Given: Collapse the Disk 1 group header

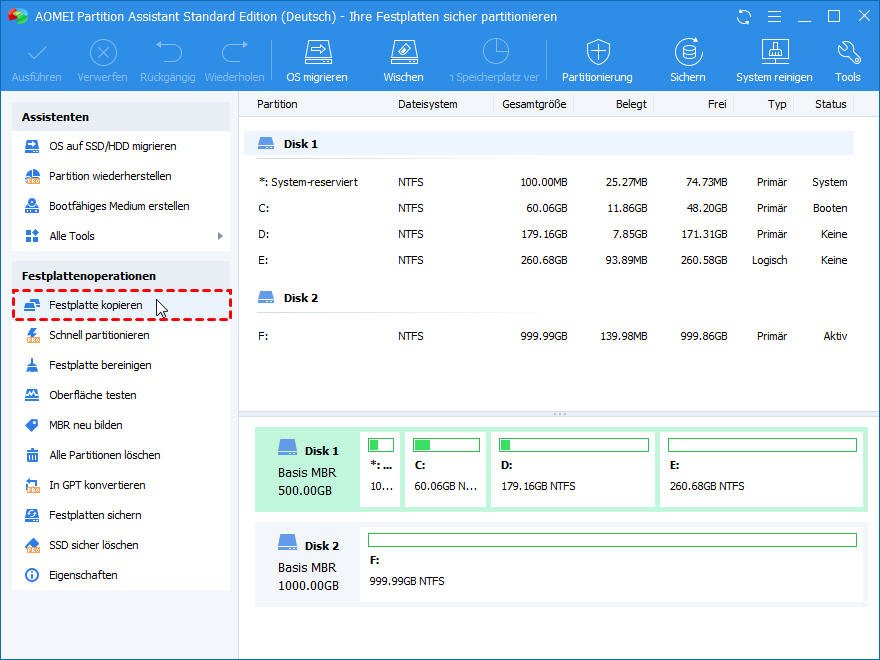Looking at the screenshot, I should [300, 144].
